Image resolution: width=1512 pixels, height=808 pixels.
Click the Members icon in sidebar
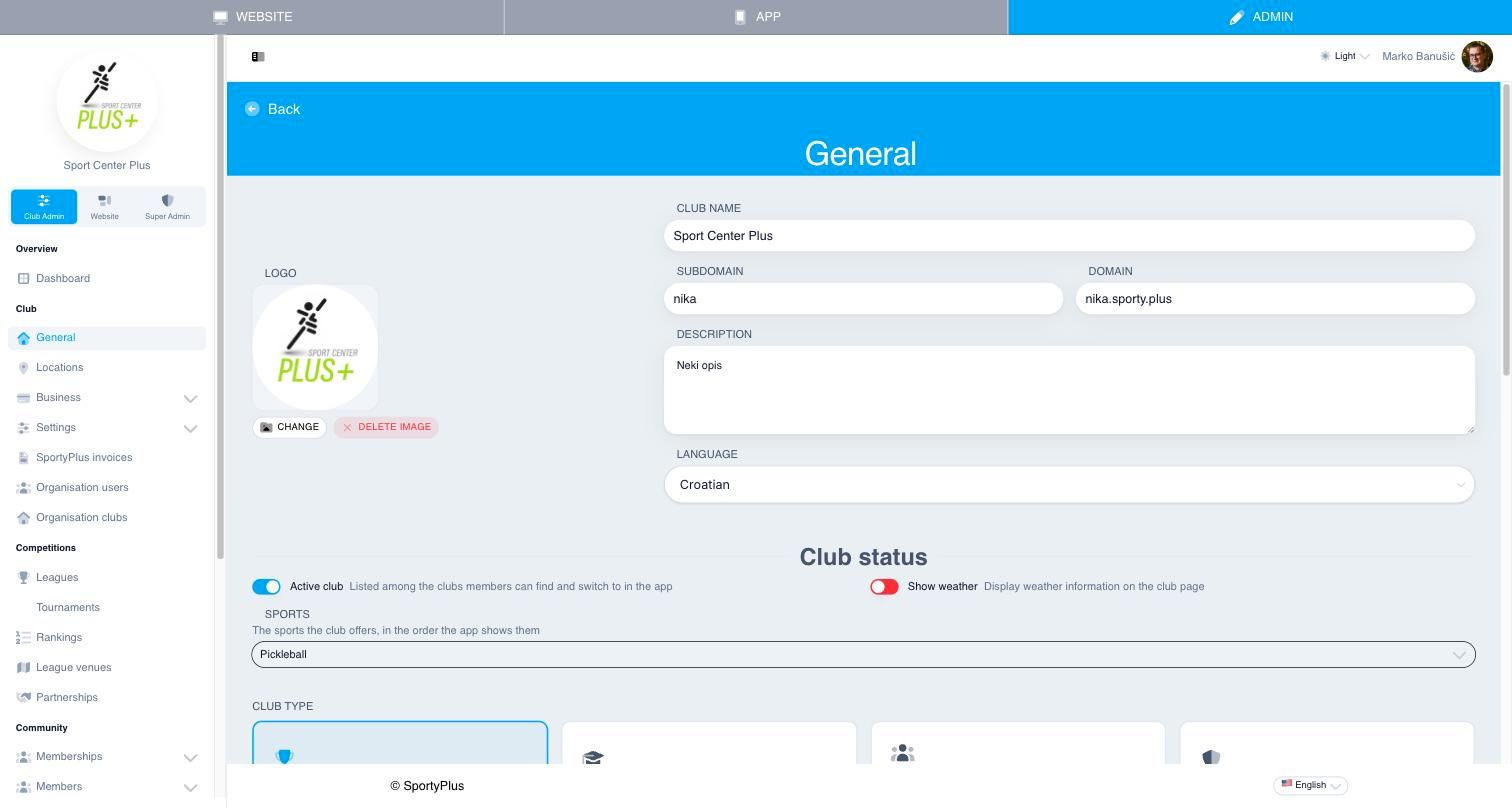point(24,787)
